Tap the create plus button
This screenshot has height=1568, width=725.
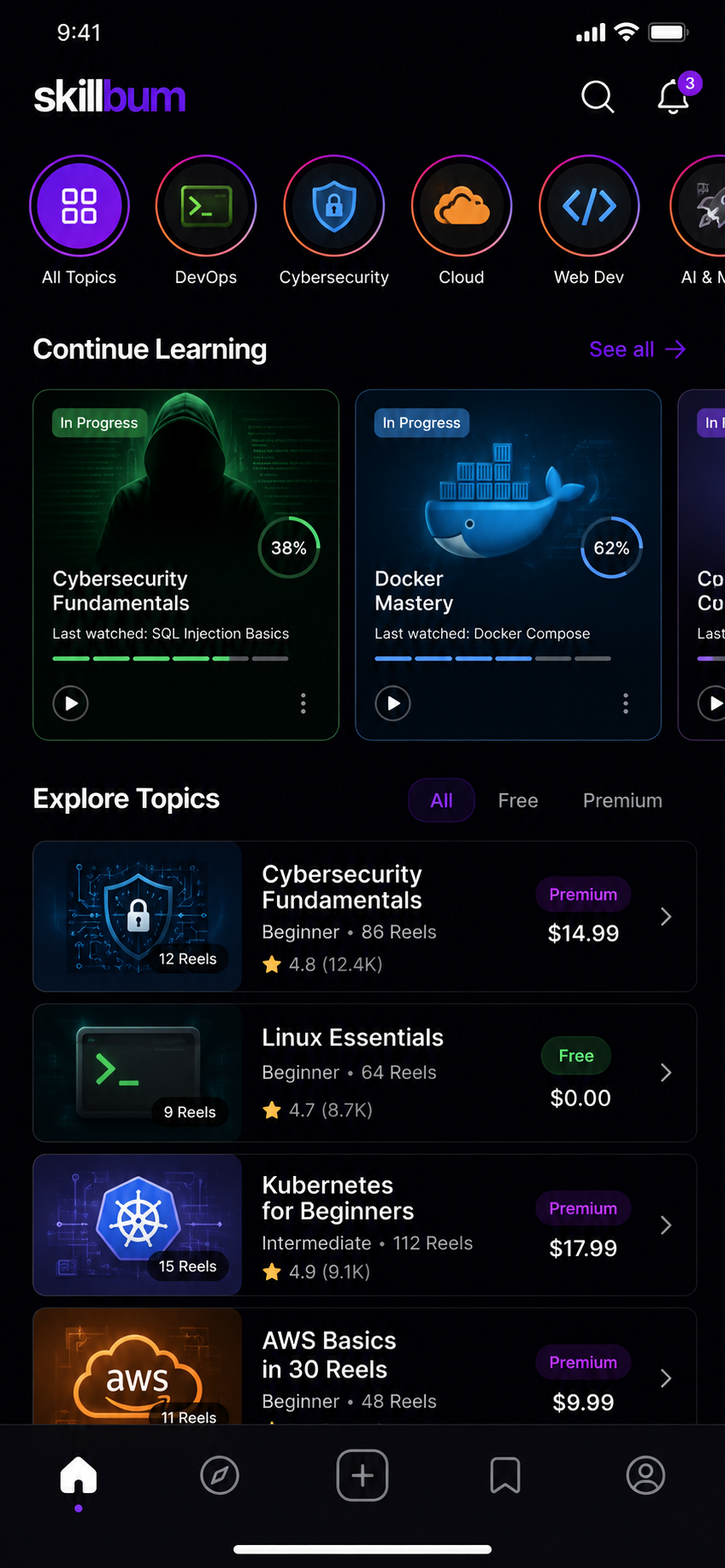[x=362, y=1475]
